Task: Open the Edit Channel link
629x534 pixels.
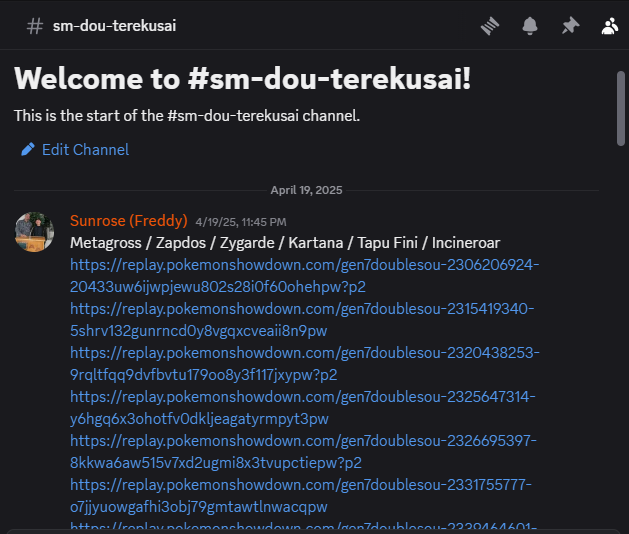Action: [85, 150]
